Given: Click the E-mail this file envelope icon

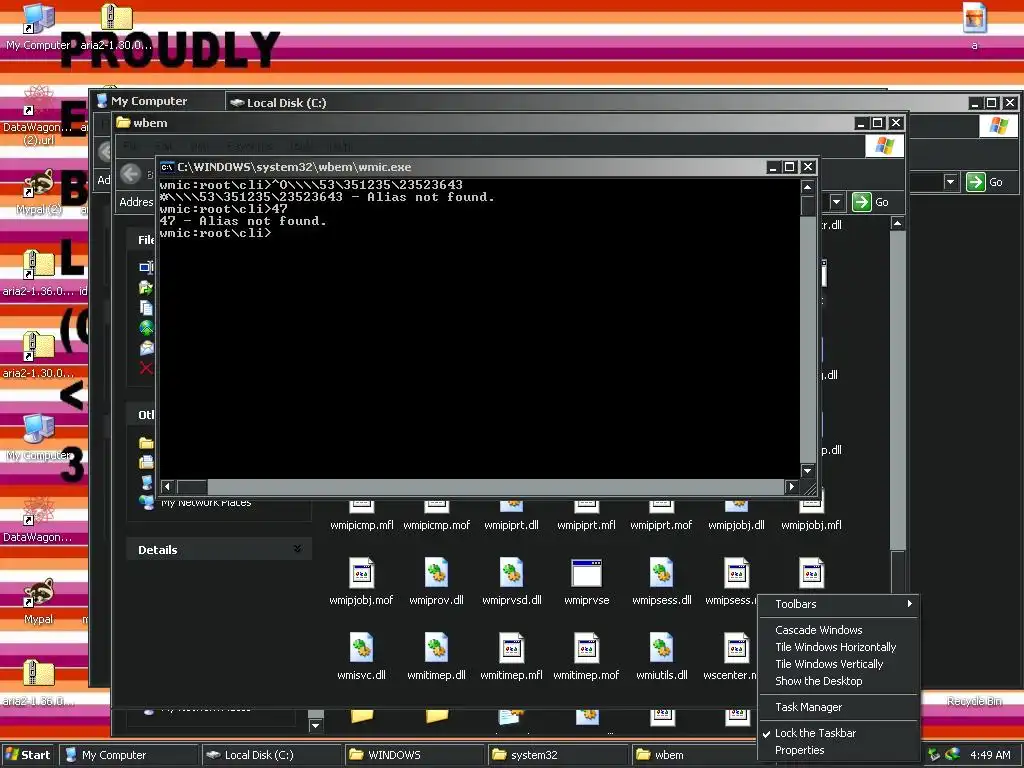Looking at the screenshot, I should pos(146,348).
